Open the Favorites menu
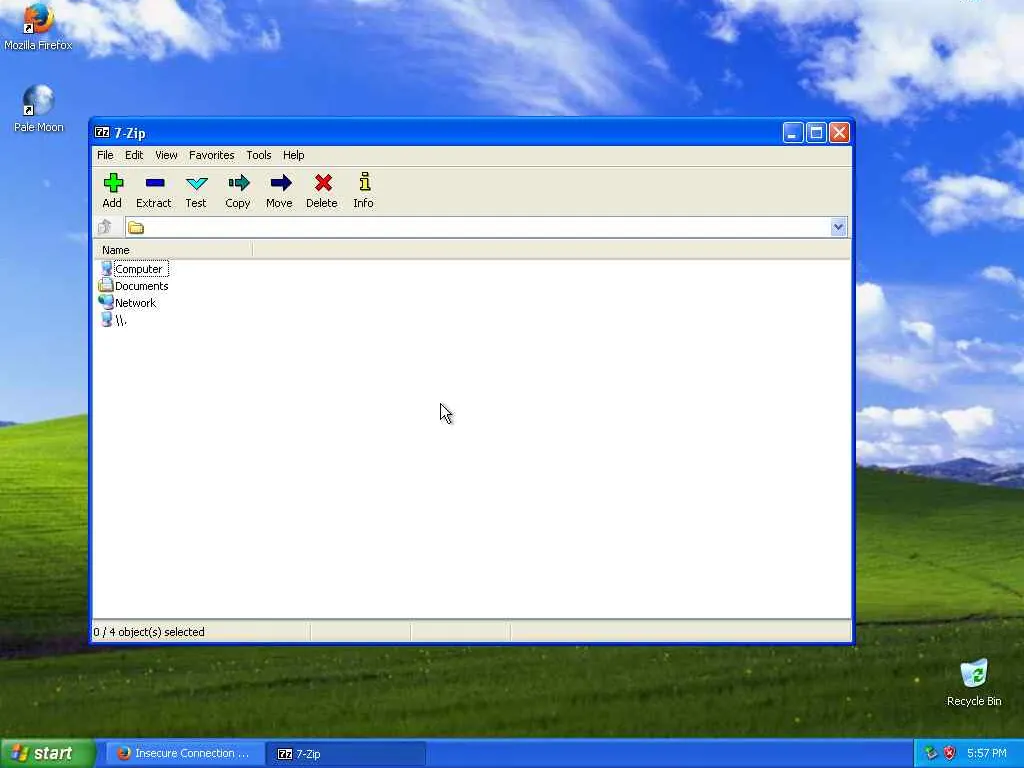This screenshot has width=1024, height=768. click(x=212, y=155)
